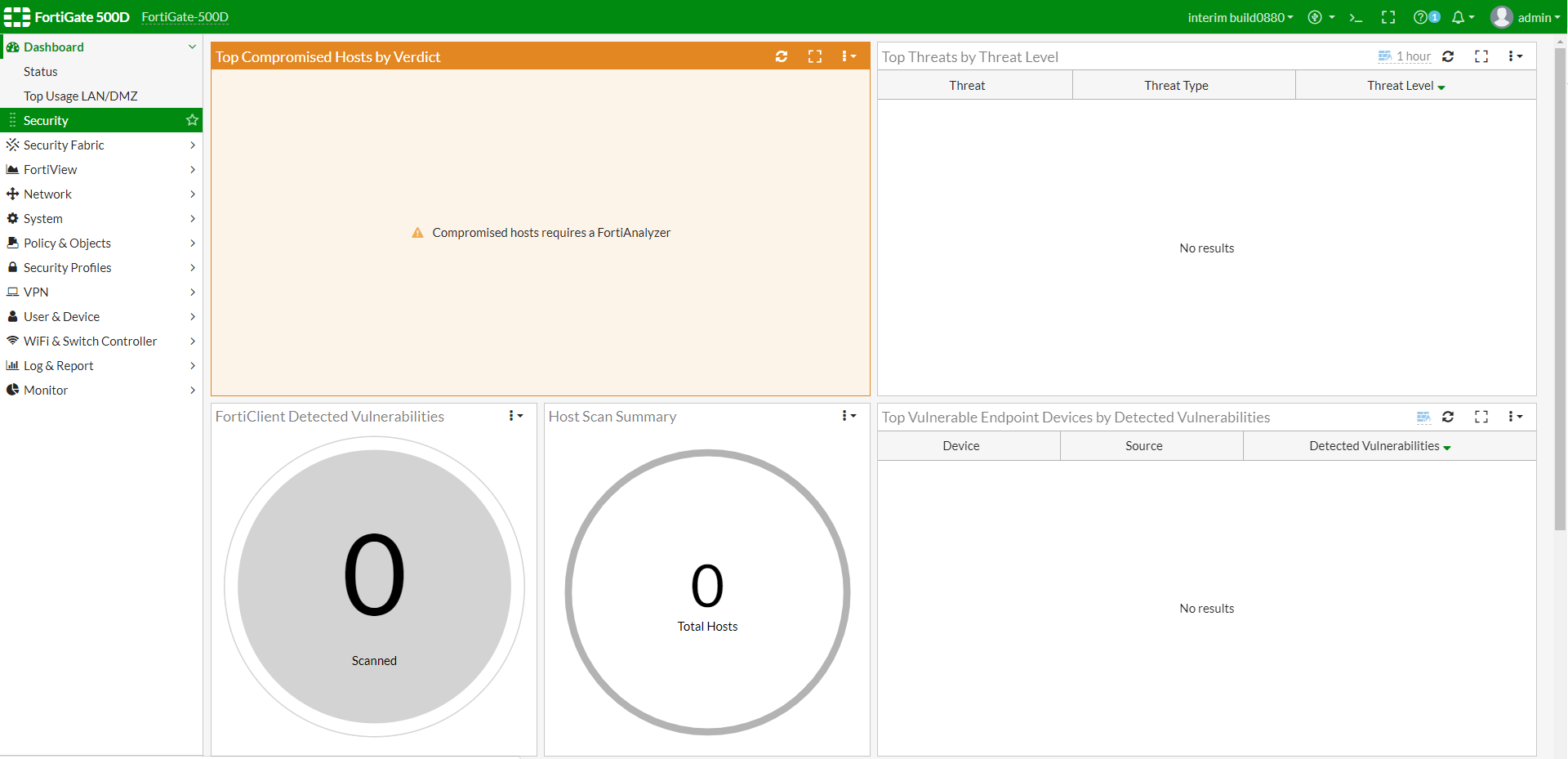Image resolution: width=1568 pixels, height=759 pixels.
Task: Expand Top Threats widget to fullscreen
Action: (1481, 56)
